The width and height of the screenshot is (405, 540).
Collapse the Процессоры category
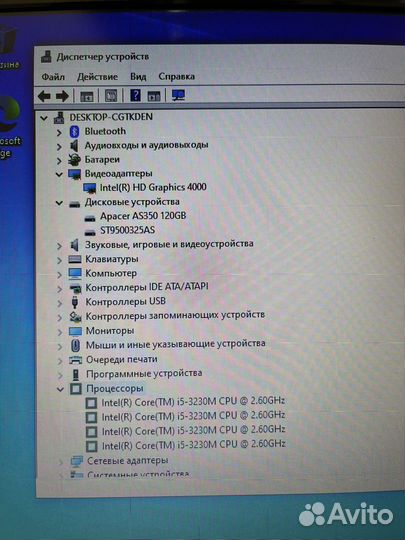coord(60,390)
